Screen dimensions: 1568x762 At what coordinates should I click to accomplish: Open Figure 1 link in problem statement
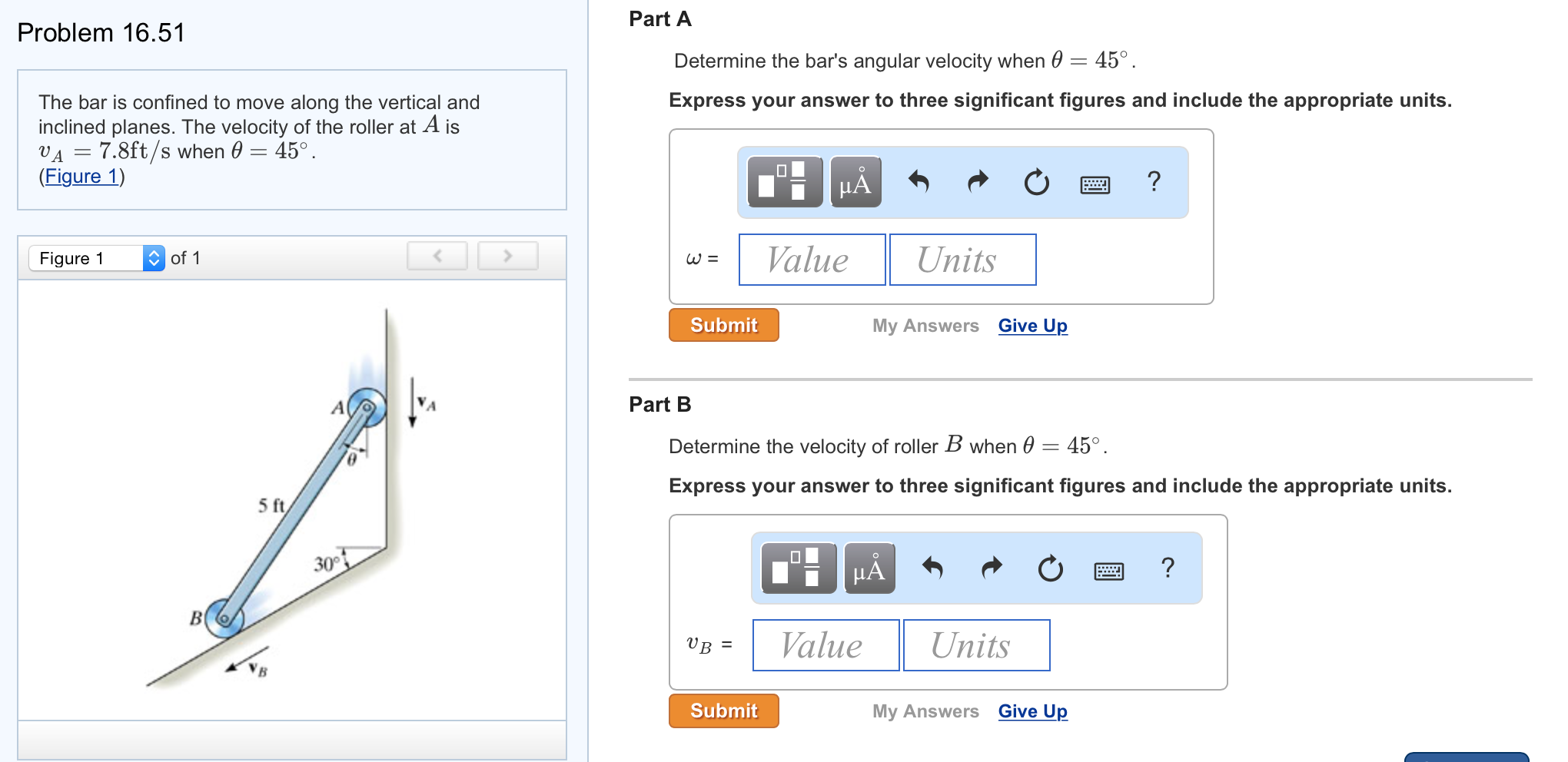click(80, 176)
